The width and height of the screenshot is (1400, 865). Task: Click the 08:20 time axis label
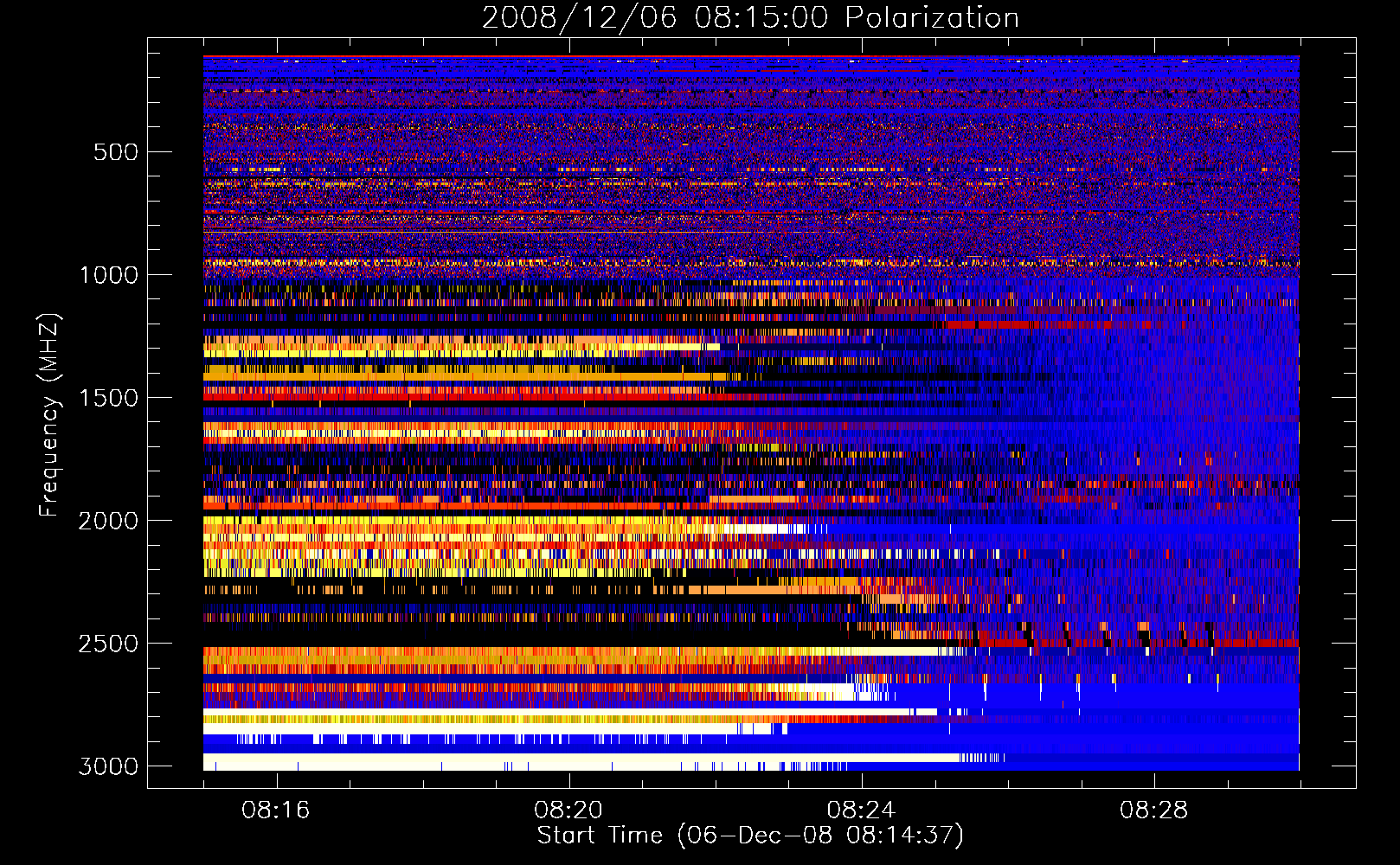[x=568, y=811]
